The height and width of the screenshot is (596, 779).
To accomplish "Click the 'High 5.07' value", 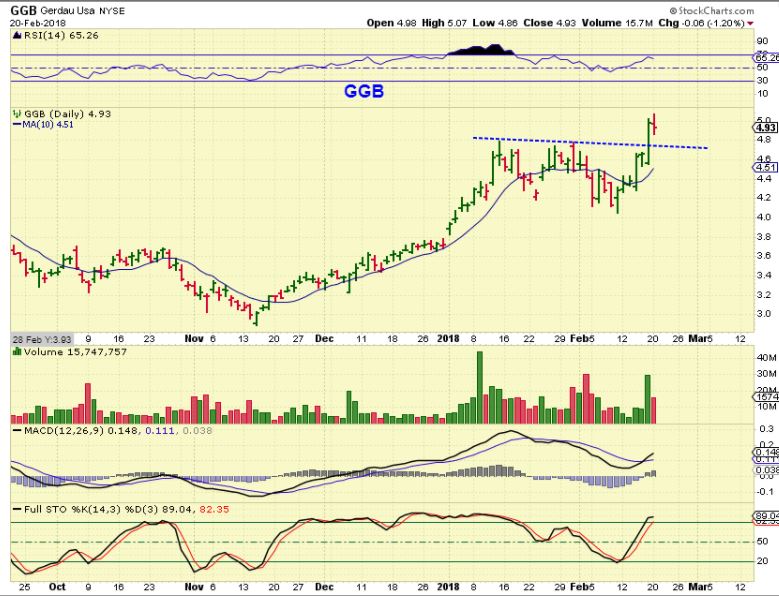I will coord(444,23).
